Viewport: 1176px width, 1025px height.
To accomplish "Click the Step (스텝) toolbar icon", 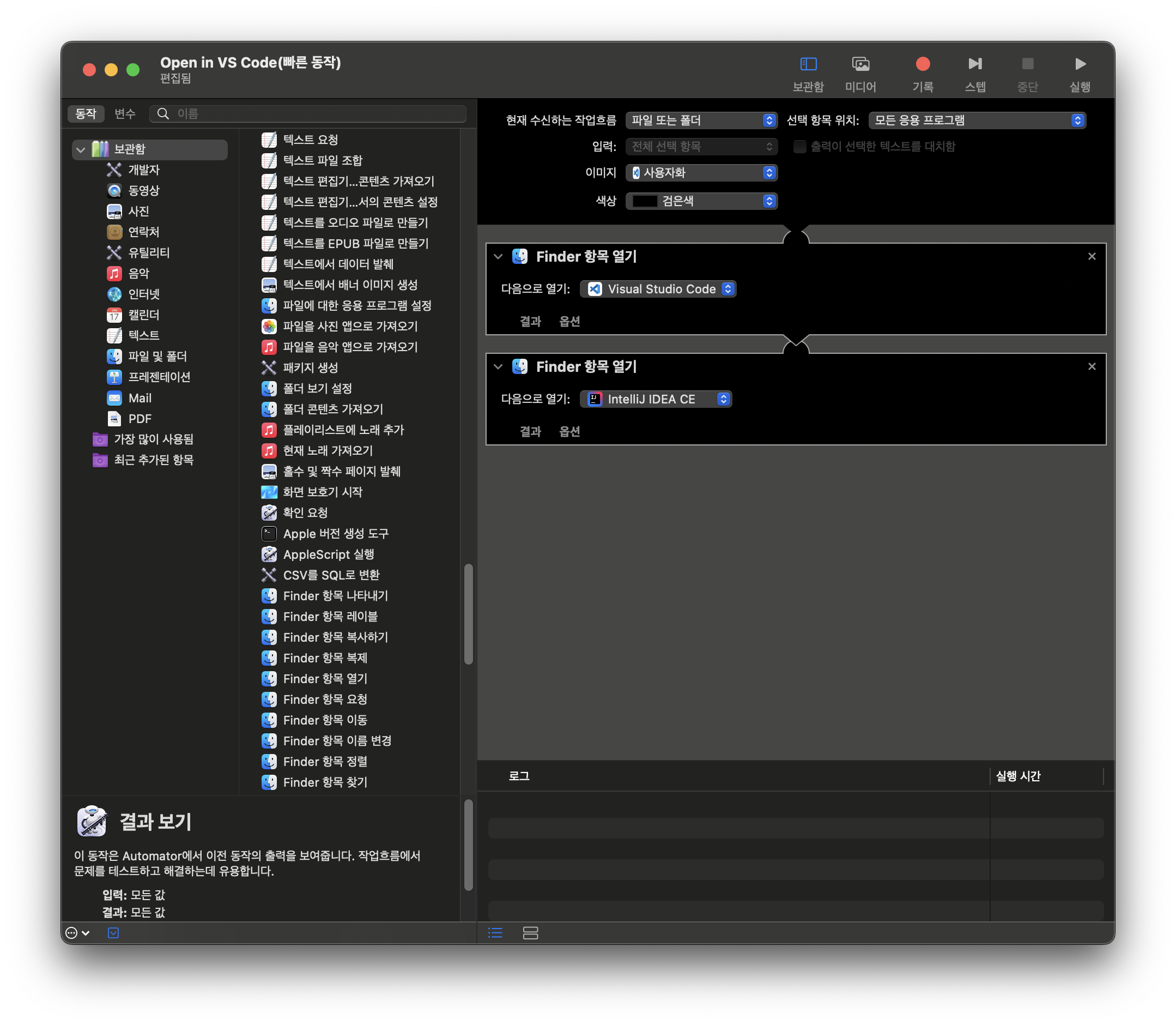I will tap(975, 64).
